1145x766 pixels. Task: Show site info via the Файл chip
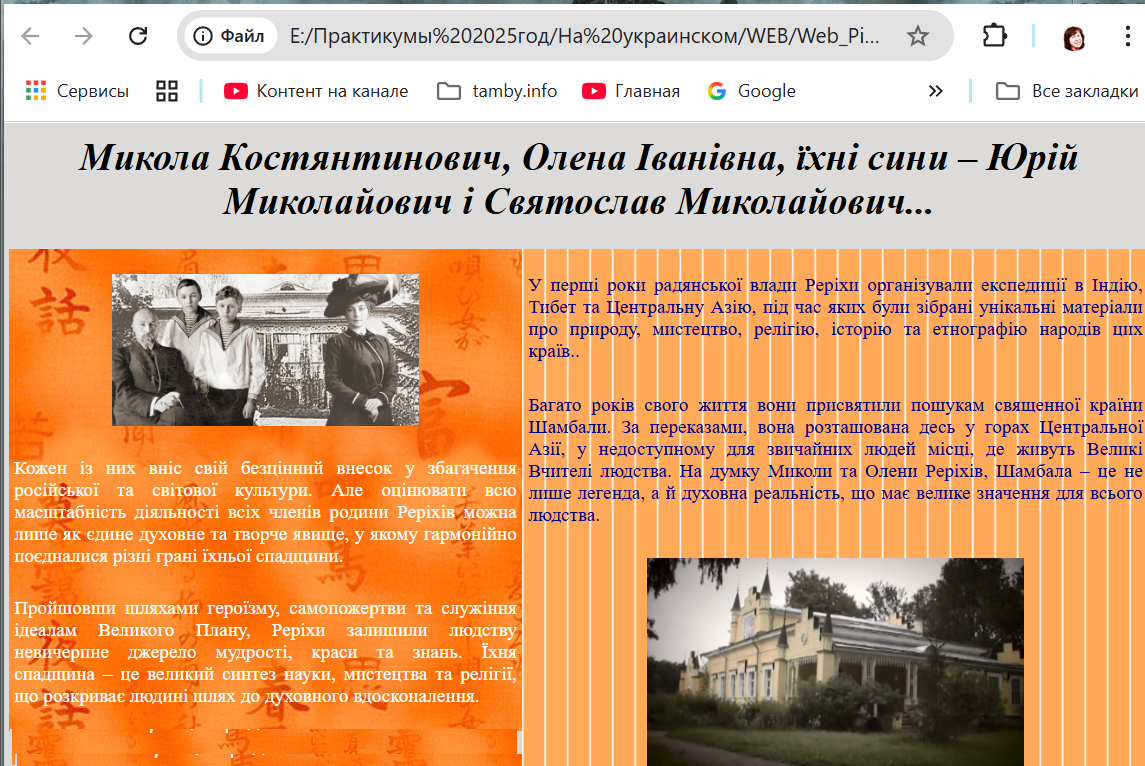[230, 37]
